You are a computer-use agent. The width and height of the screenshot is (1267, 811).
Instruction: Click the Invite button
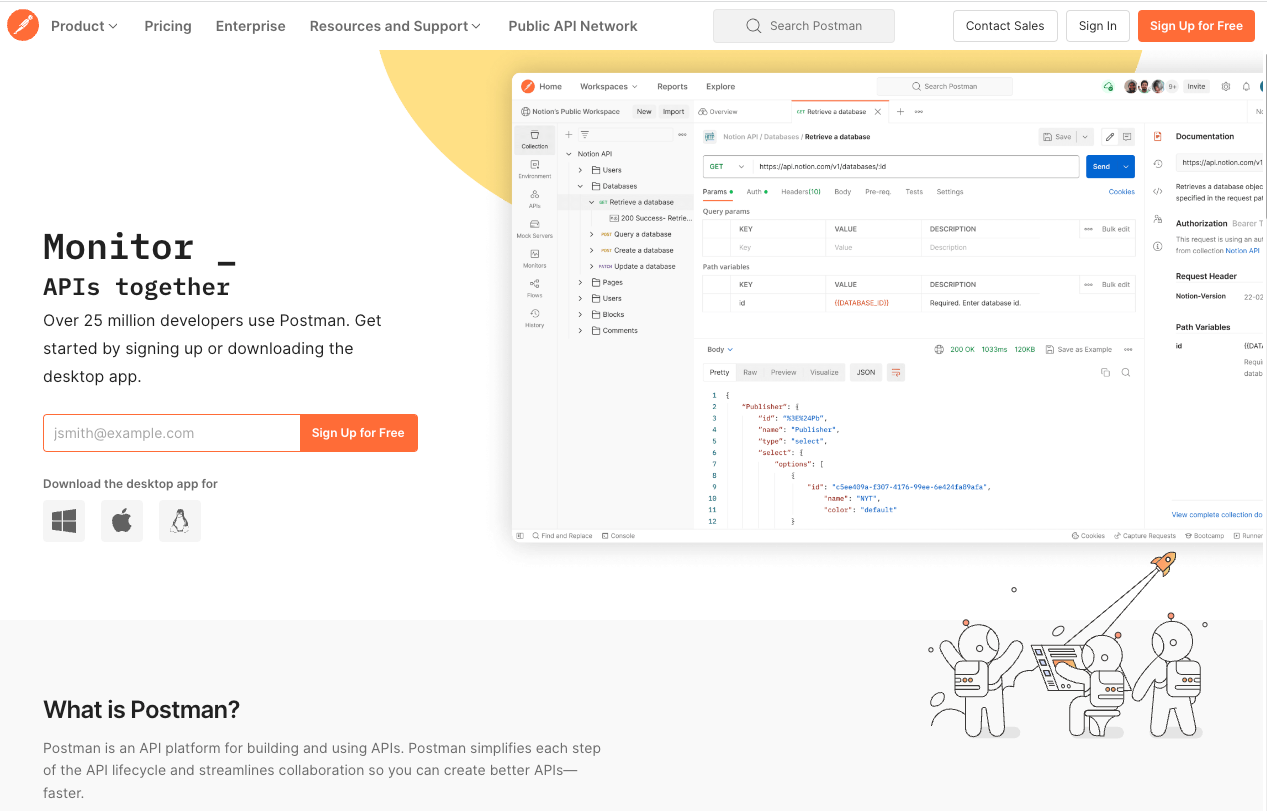pyautogui.click(x=1196, y=87)
